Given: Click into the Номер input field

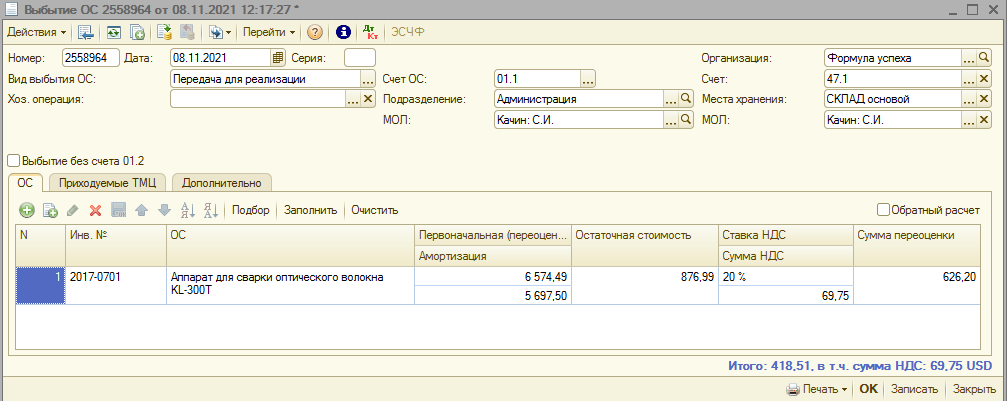Looking at the screenshot, I should click(91, 58).
